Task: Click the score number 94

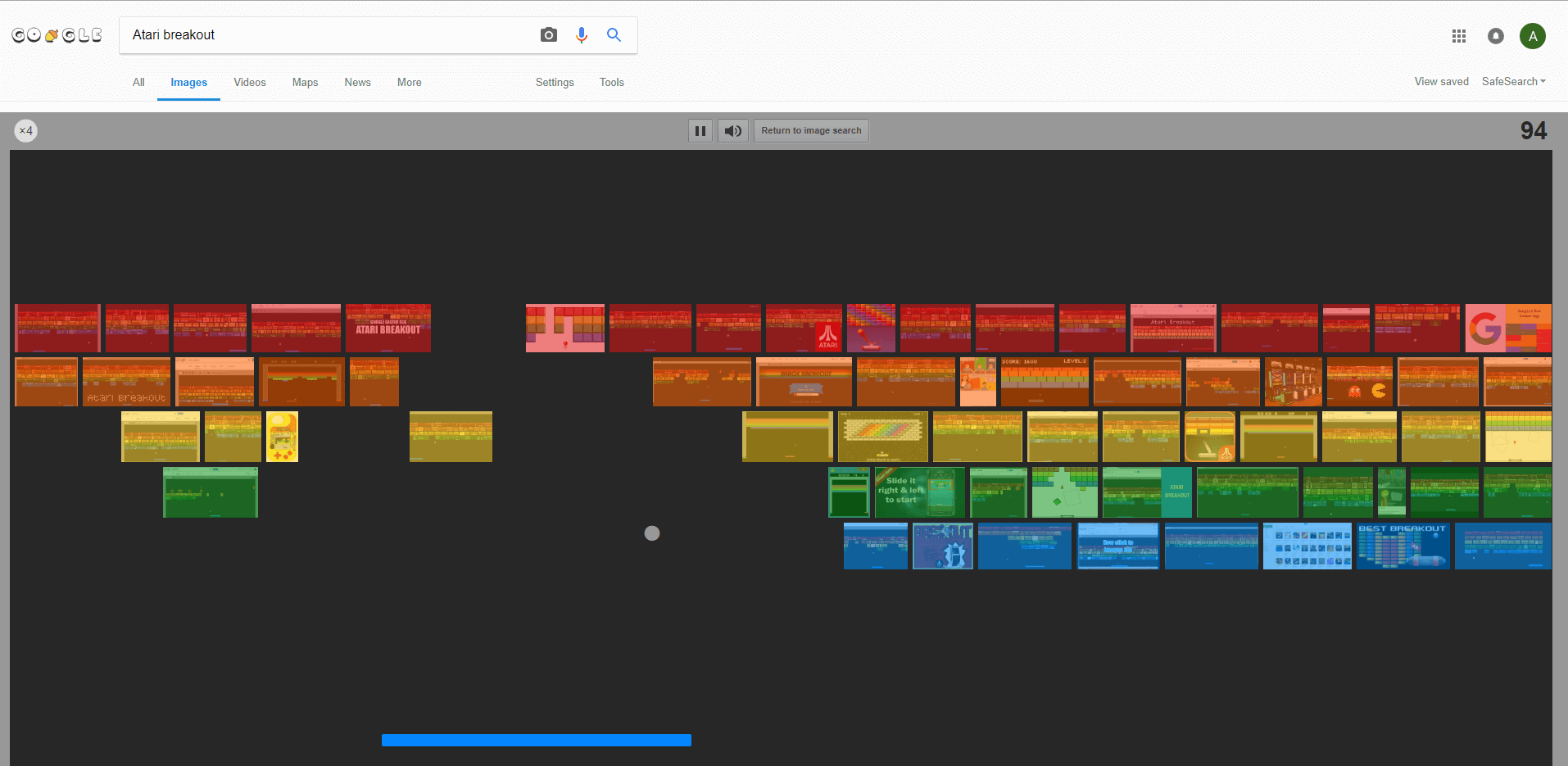Action: [1534, 131]
